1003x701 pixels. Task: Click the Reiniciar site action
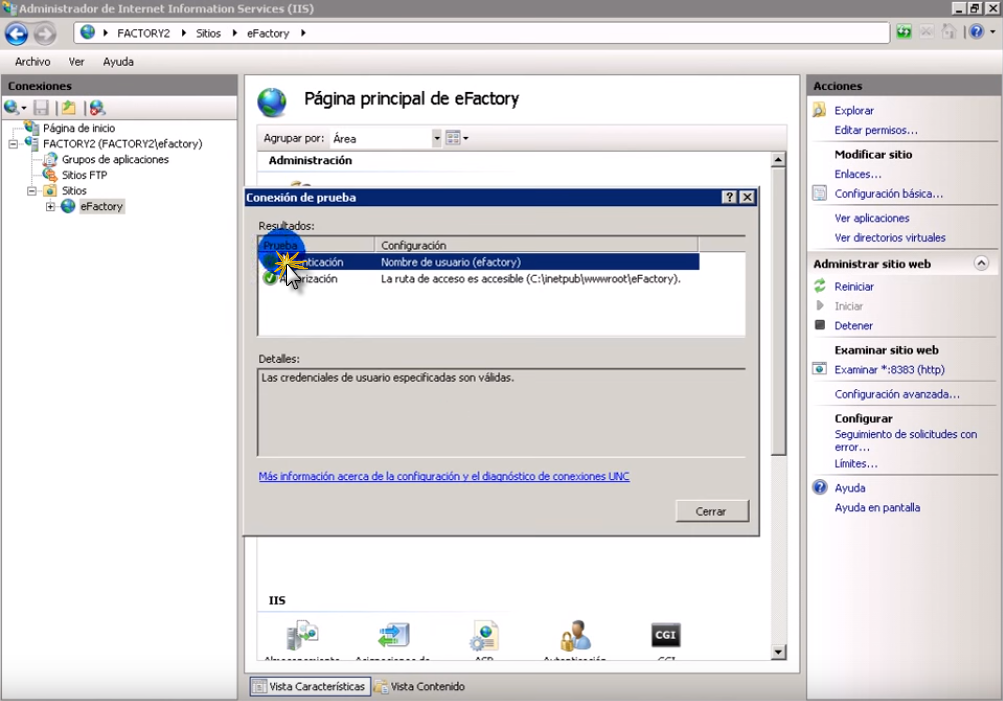click(x=853, y=287)
